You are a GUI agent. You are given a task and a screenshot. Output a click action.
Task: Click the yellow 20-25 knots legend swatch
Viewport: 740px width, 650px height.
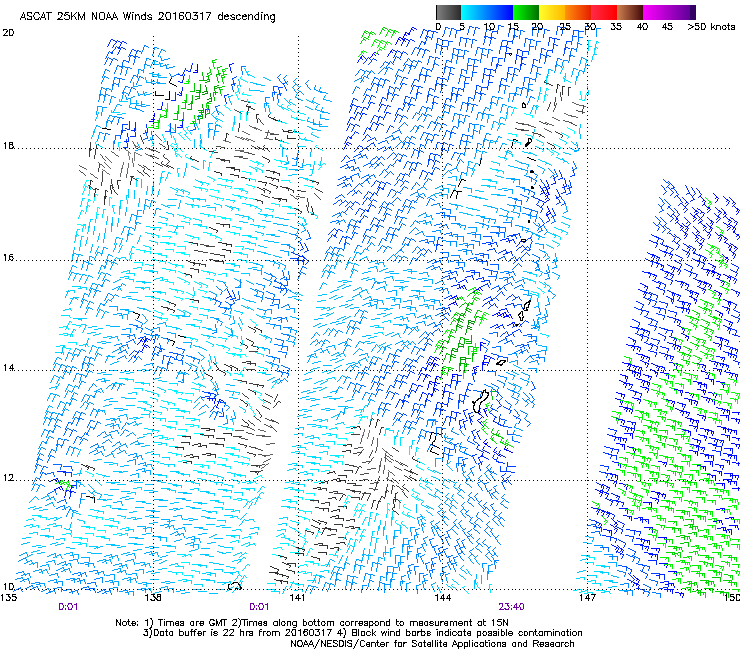(552, 12)
